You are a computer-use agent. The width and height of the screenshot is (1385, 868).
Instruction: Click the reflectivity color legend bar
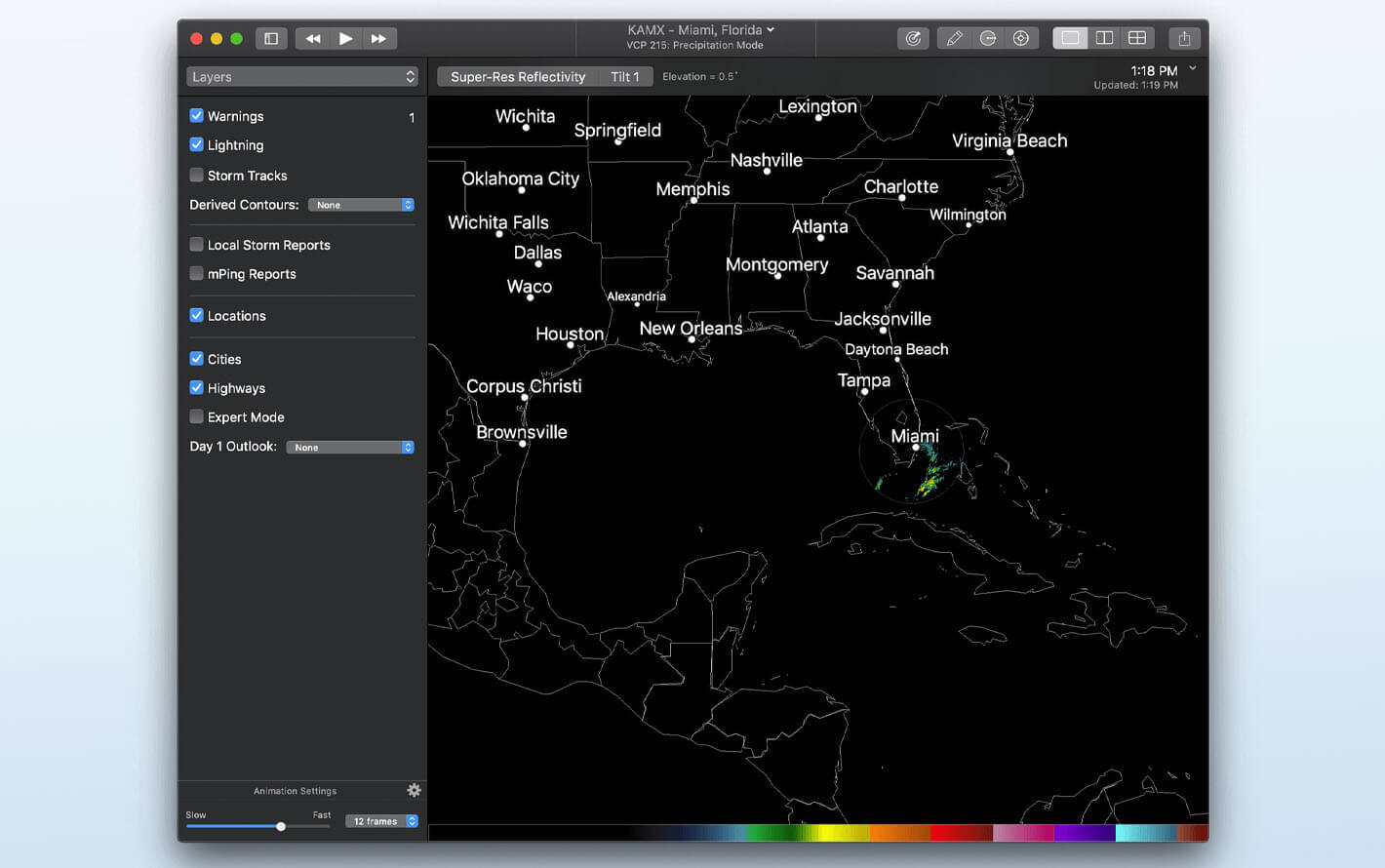[x=818, y=833]
